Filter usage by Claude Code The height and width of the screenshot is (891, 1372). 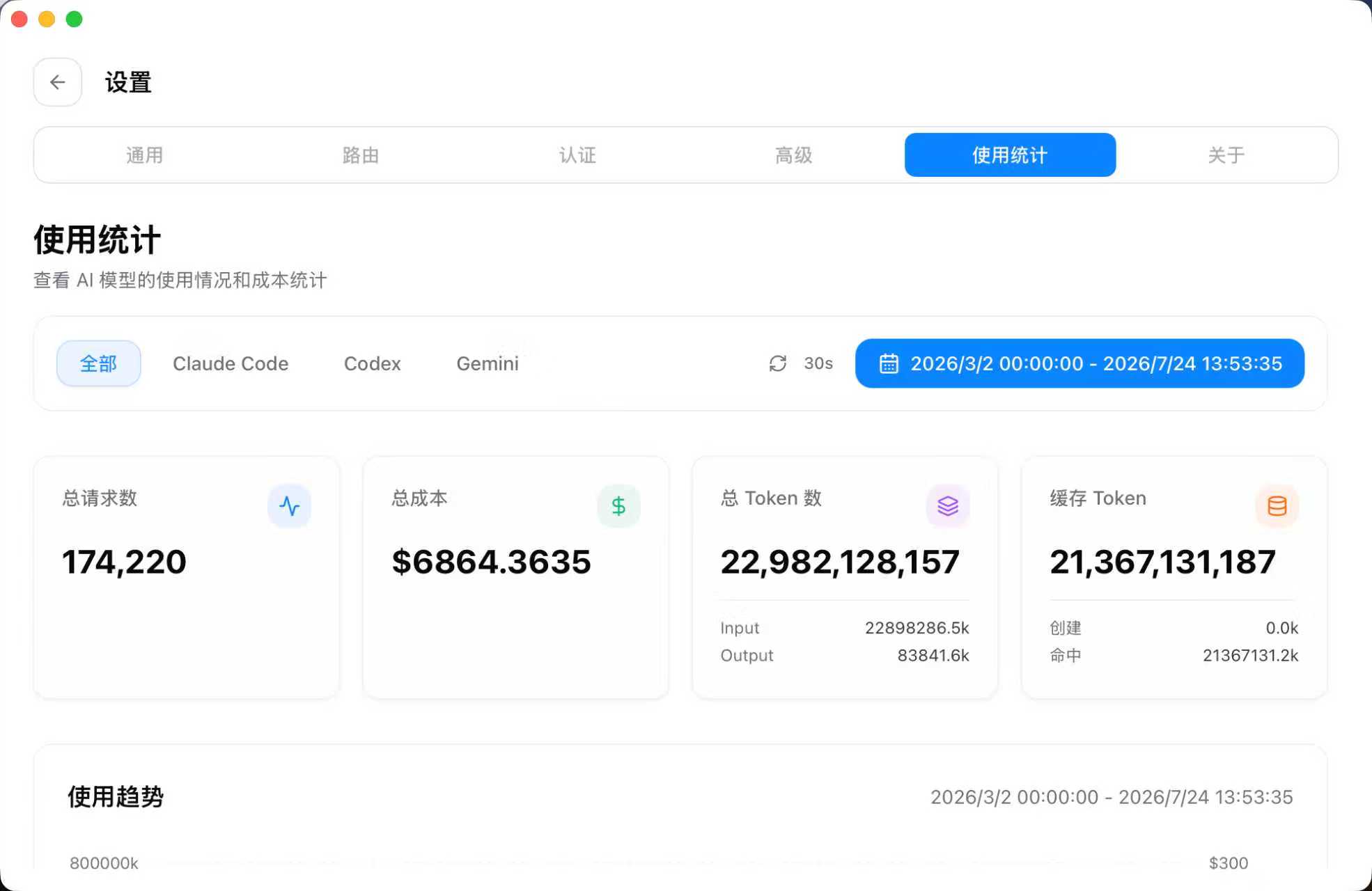[x=231, y=363]
